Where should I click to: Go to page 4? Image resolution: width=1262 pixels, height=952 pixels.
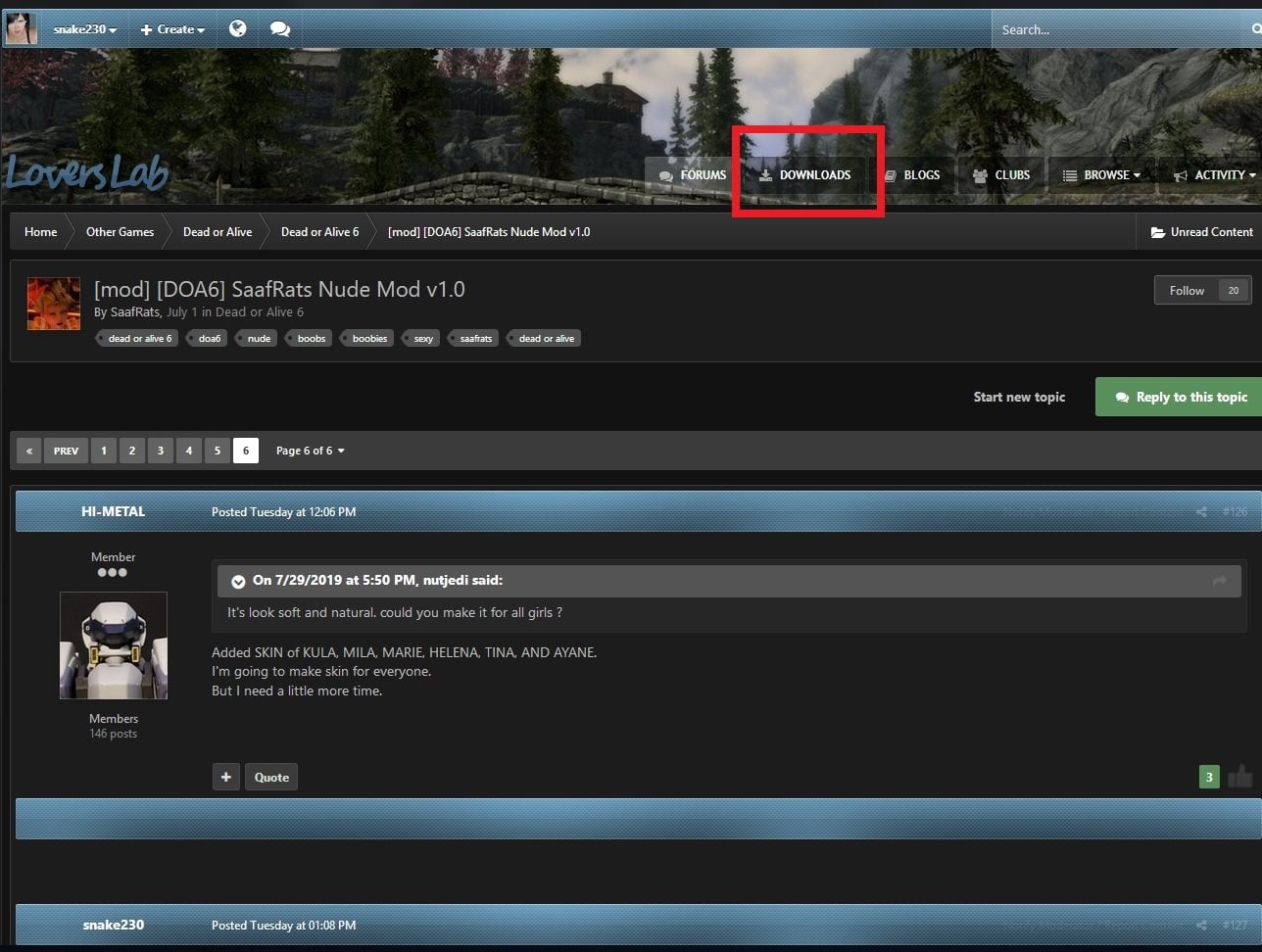[189, 451]
